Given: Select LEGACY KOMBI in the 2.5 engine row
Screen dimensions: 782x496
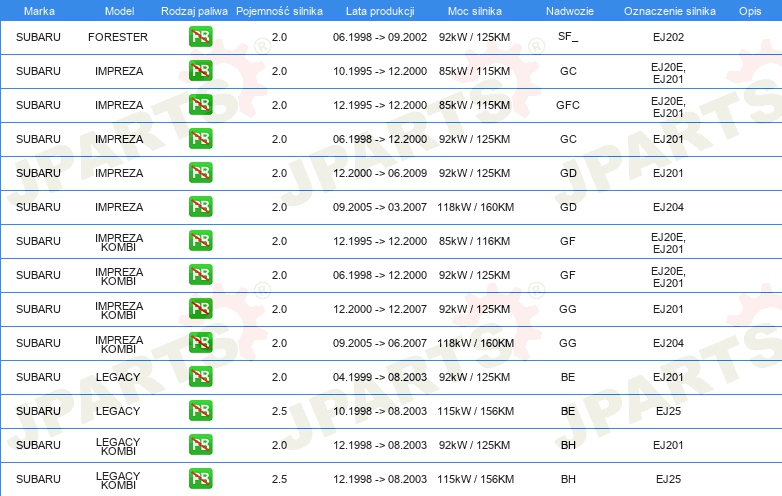Looking at the screenshot, I should [118, 480].
